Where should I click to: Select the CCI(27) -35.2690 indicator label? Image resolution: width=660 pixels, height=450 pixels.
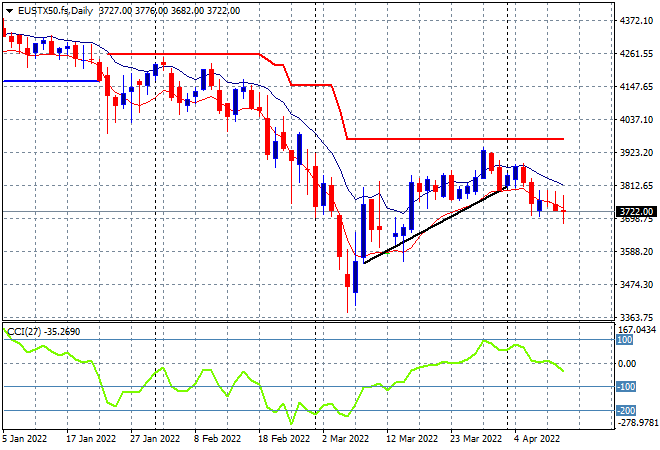44,332
